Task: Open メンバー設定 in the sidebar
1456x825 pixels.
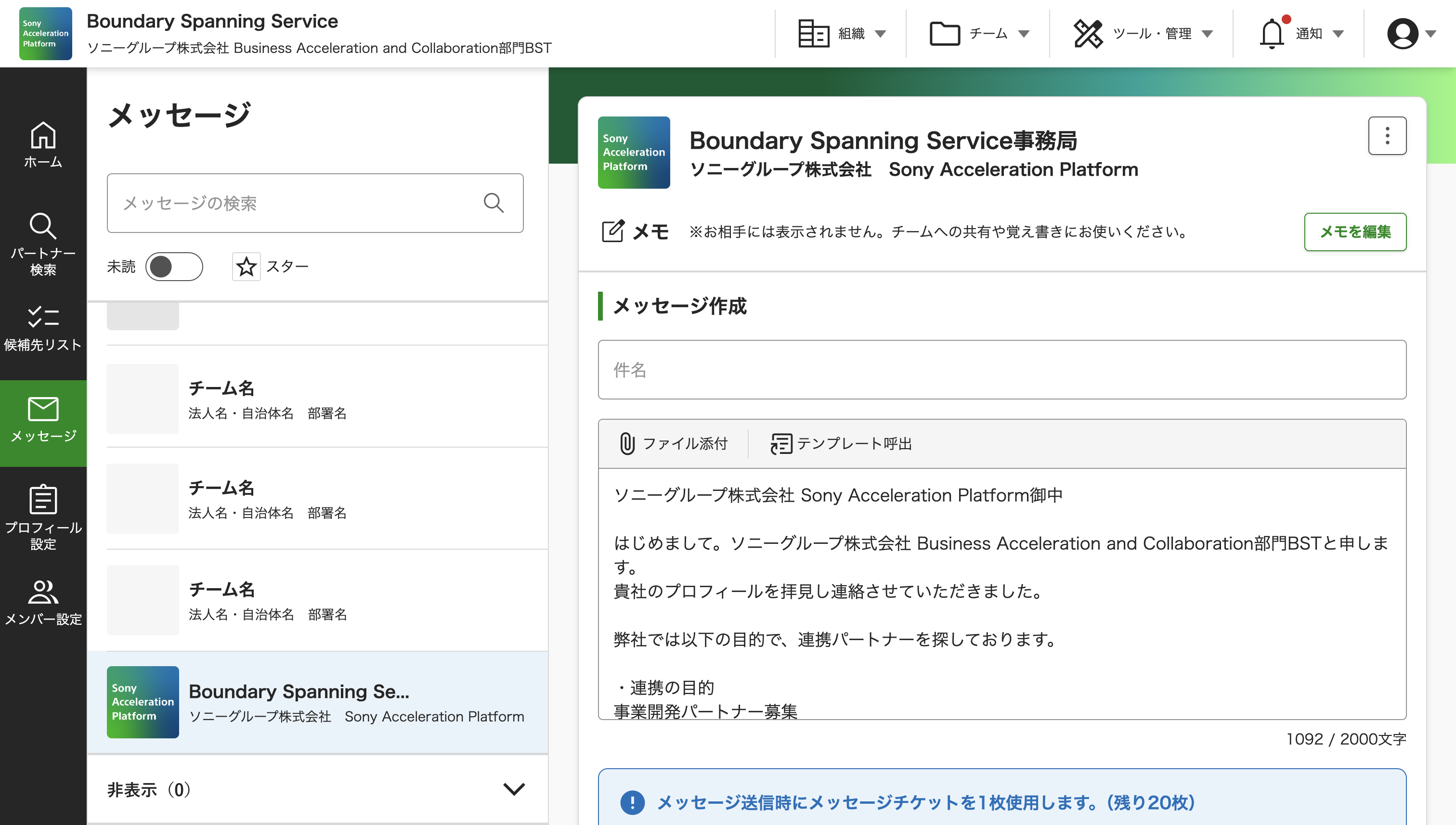Action: pos(43,602)
